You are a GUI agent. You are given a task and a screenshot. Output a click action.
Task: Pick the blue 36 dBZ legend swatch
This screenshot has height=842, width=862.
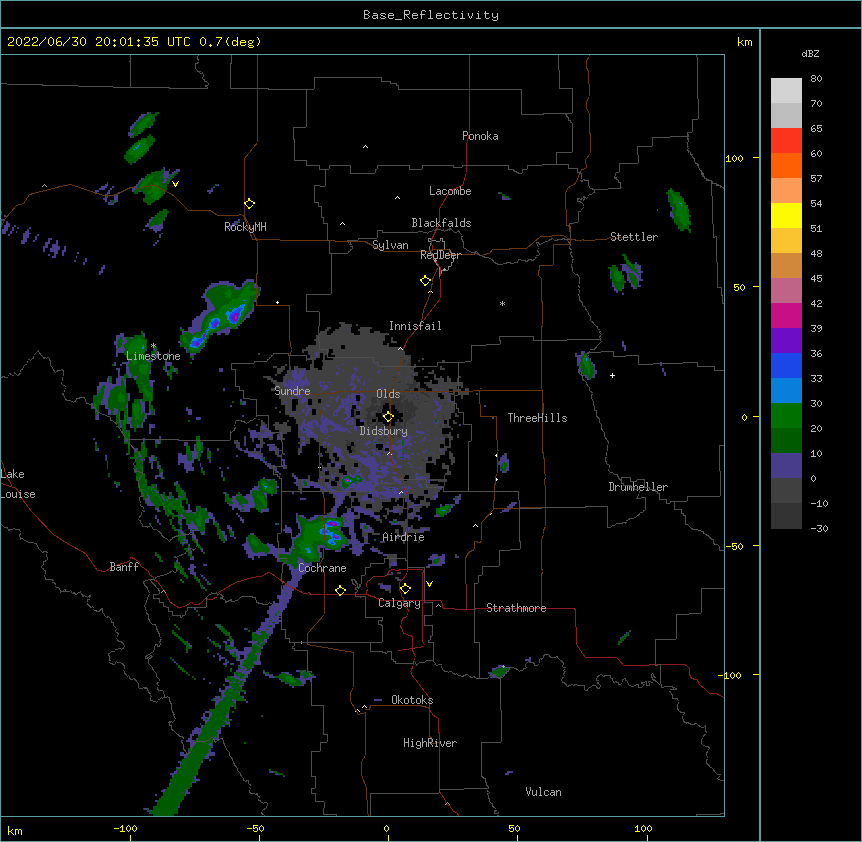(786, 365)
